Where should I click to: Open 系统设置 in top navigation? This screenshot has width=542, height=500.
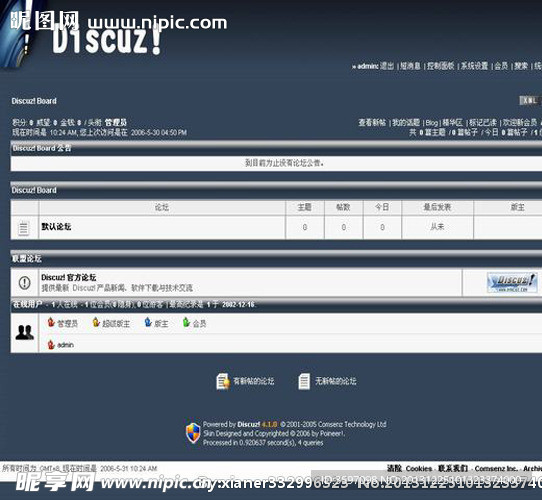click(x=474, y=66)
